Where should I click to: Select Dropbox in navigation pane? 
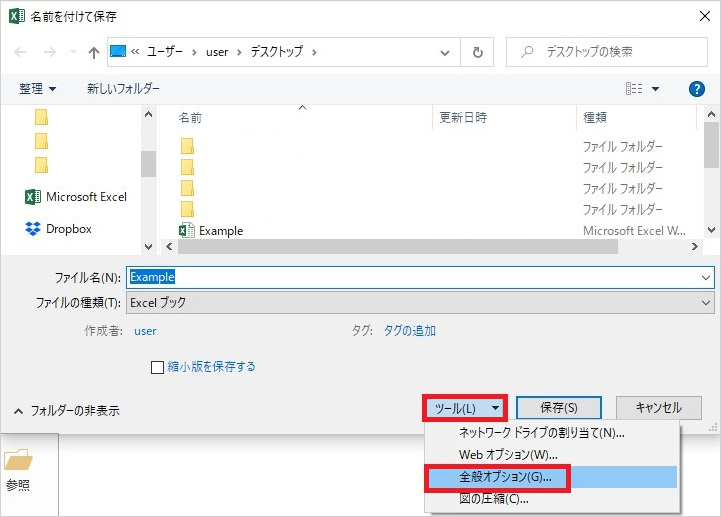59,229
